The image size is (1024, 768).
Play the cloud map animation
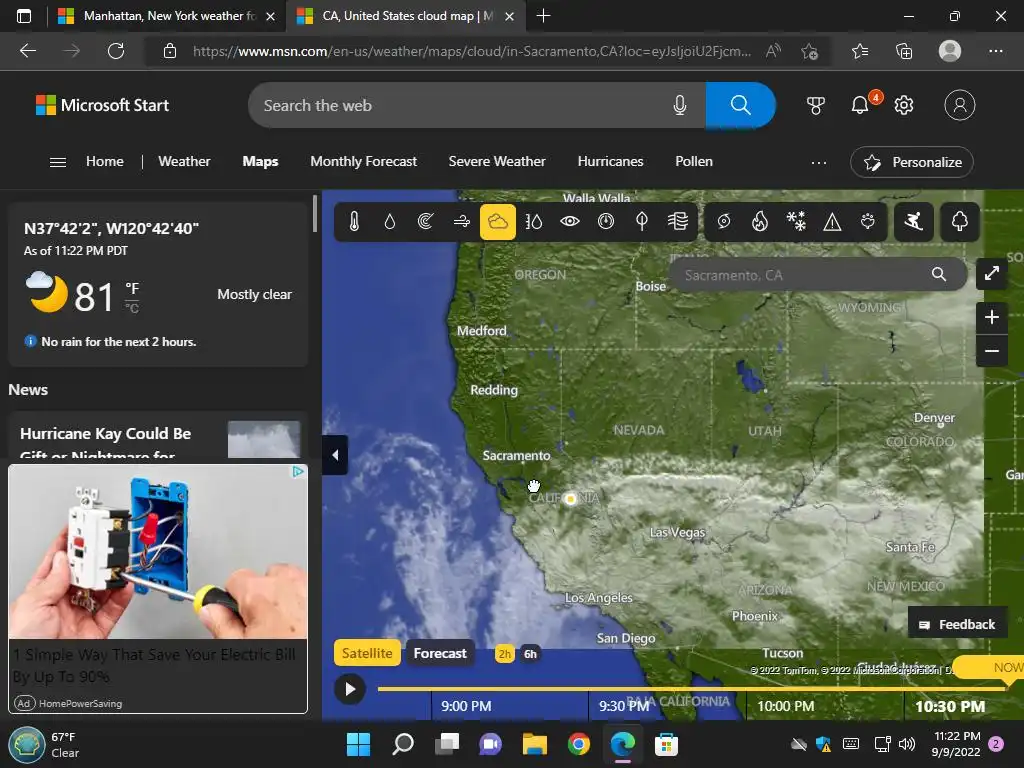(350, 689)
